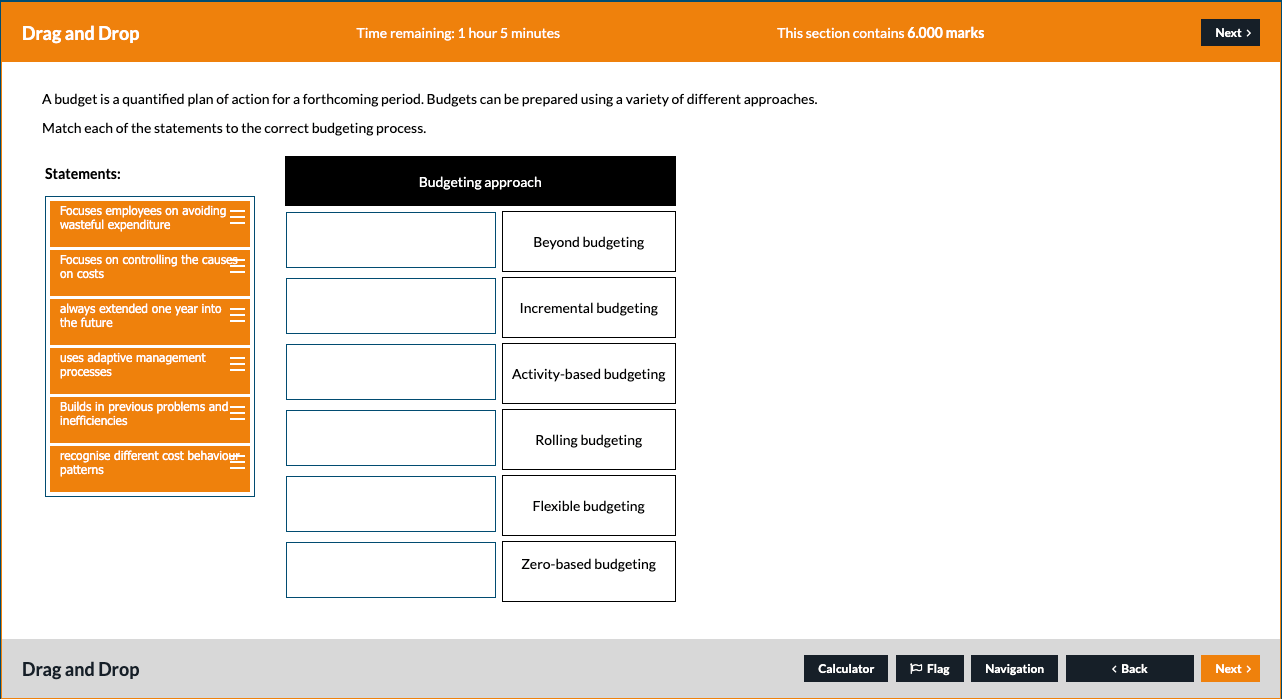1282x699 pixels.
Task: Click the drop zone beside 'Activity-based budgeting'
Action: pyautogui.click(x=390, y=371)
